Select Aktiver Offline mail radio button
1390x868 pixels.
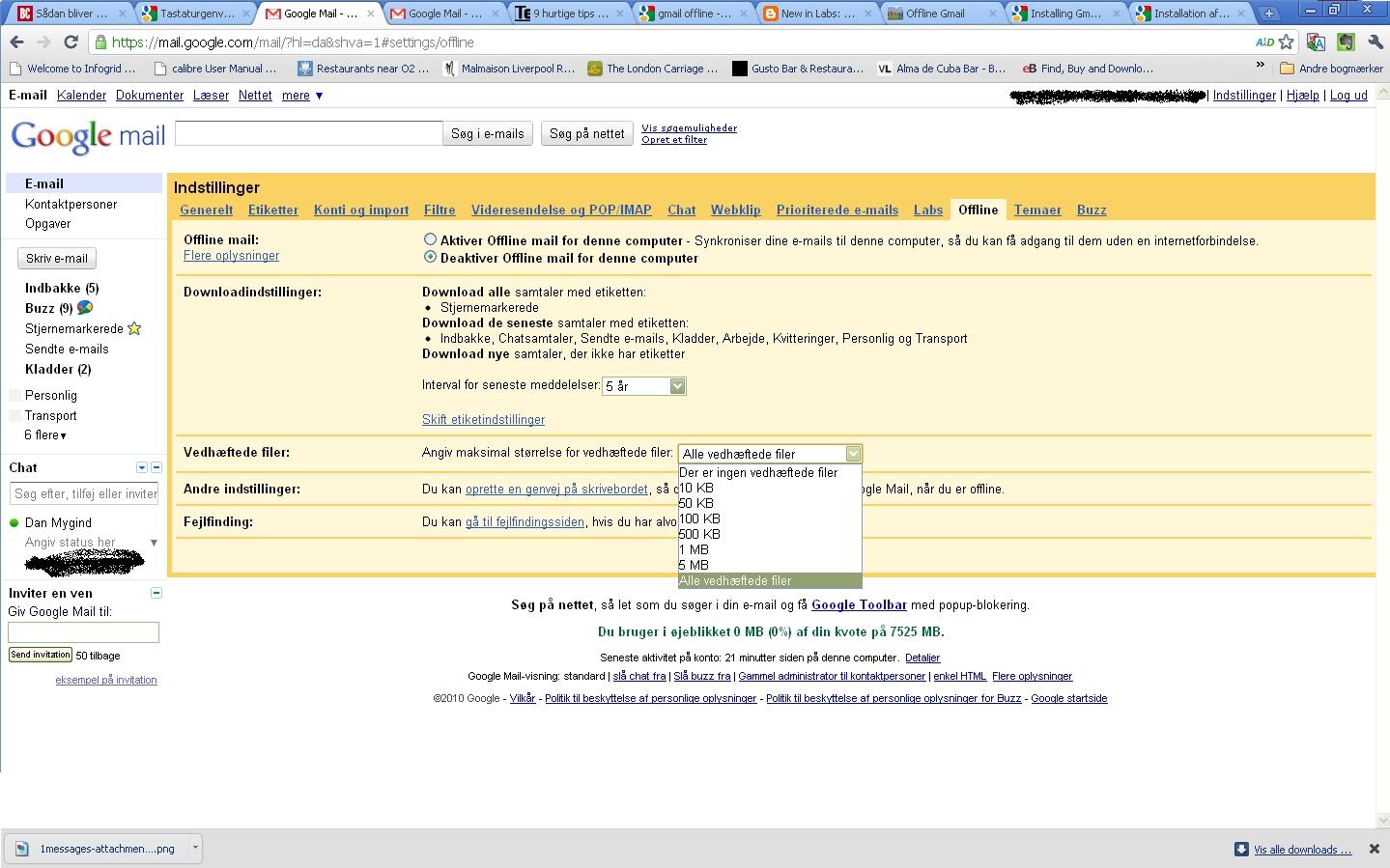(x=430, y=239)
